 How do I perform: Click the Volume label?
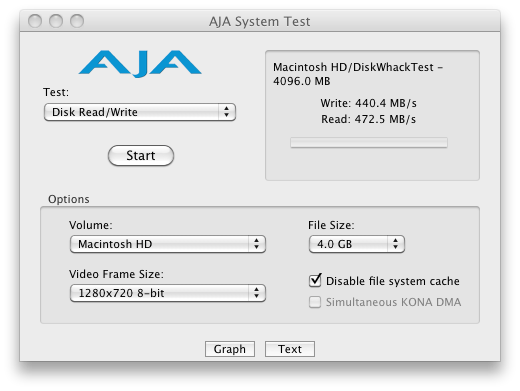click(91, 225)
